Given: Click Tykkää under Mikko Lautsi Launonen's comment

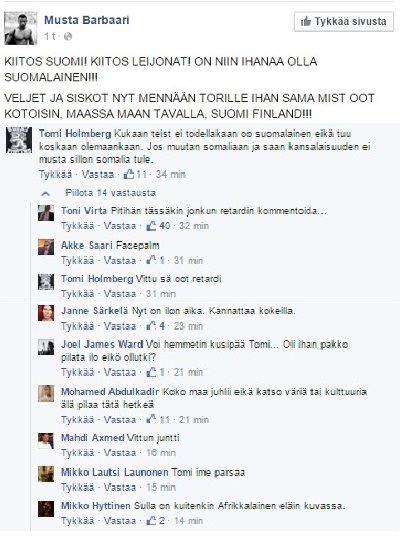Looking at the screenshot, I should (77, 487).
